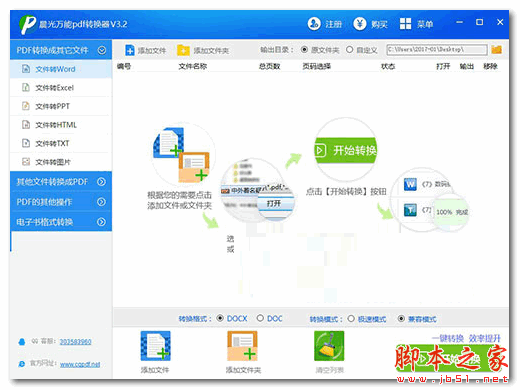Select 文件转图片 menu item

click(61, 162)
